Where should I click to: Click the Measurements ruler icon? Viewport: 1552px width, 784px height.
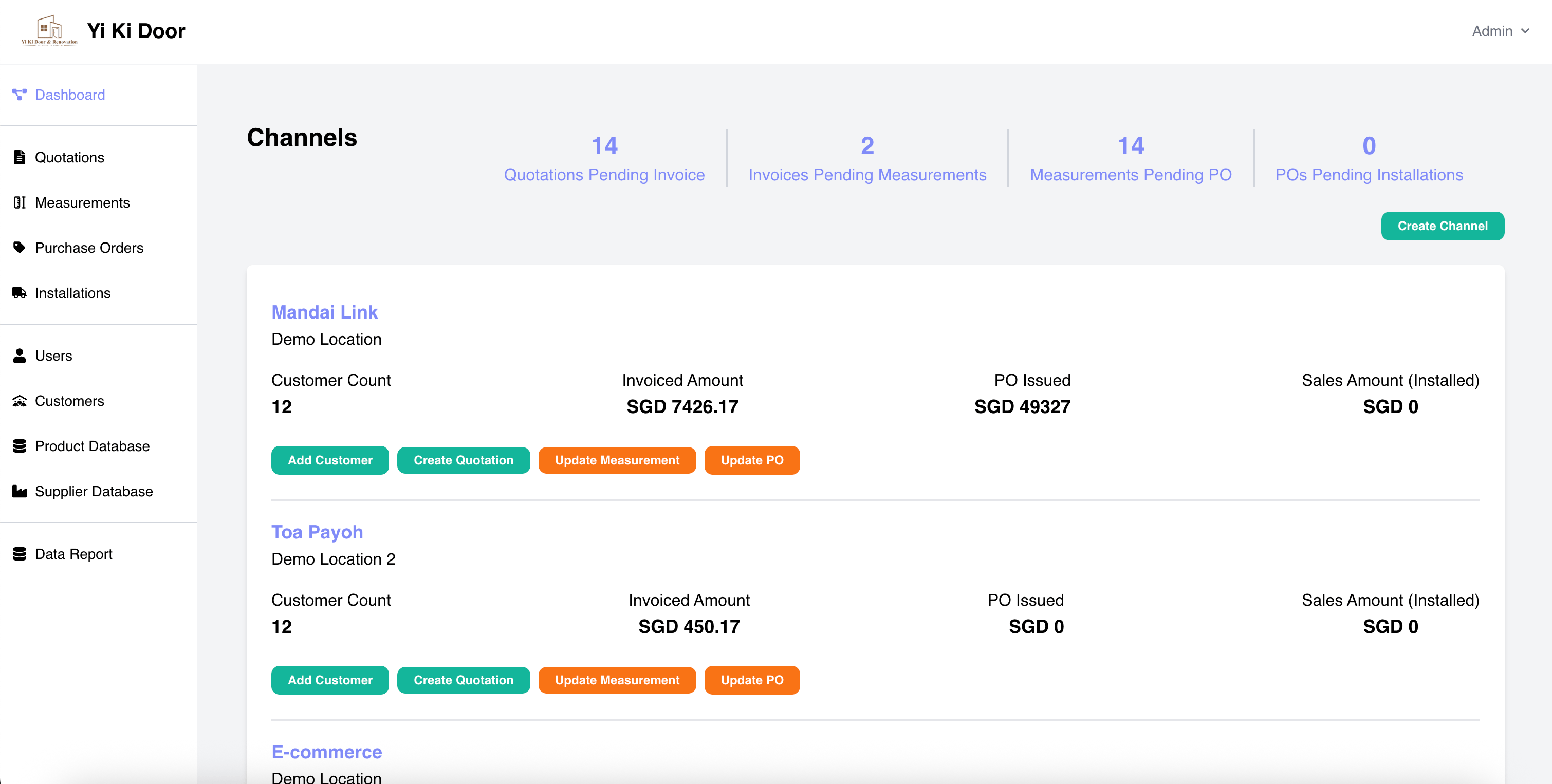pyautogui.click(x=20, y=202)
